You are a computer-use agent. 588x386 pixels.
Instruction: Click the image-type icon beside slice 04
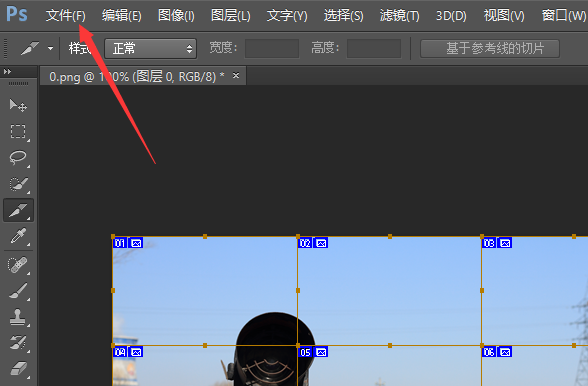click(136, 352)
